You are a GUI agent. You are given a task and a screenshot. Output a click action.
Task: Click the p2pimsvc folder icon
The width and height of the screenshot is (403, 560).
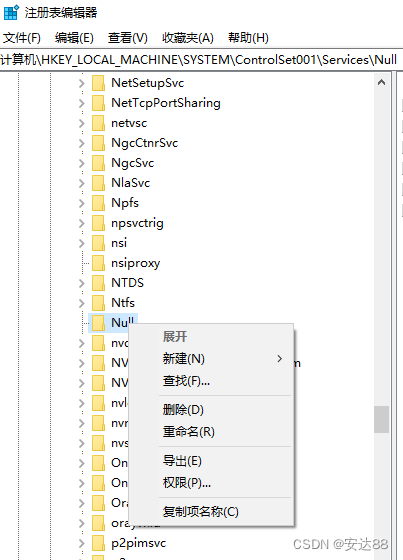pos(98,543)
